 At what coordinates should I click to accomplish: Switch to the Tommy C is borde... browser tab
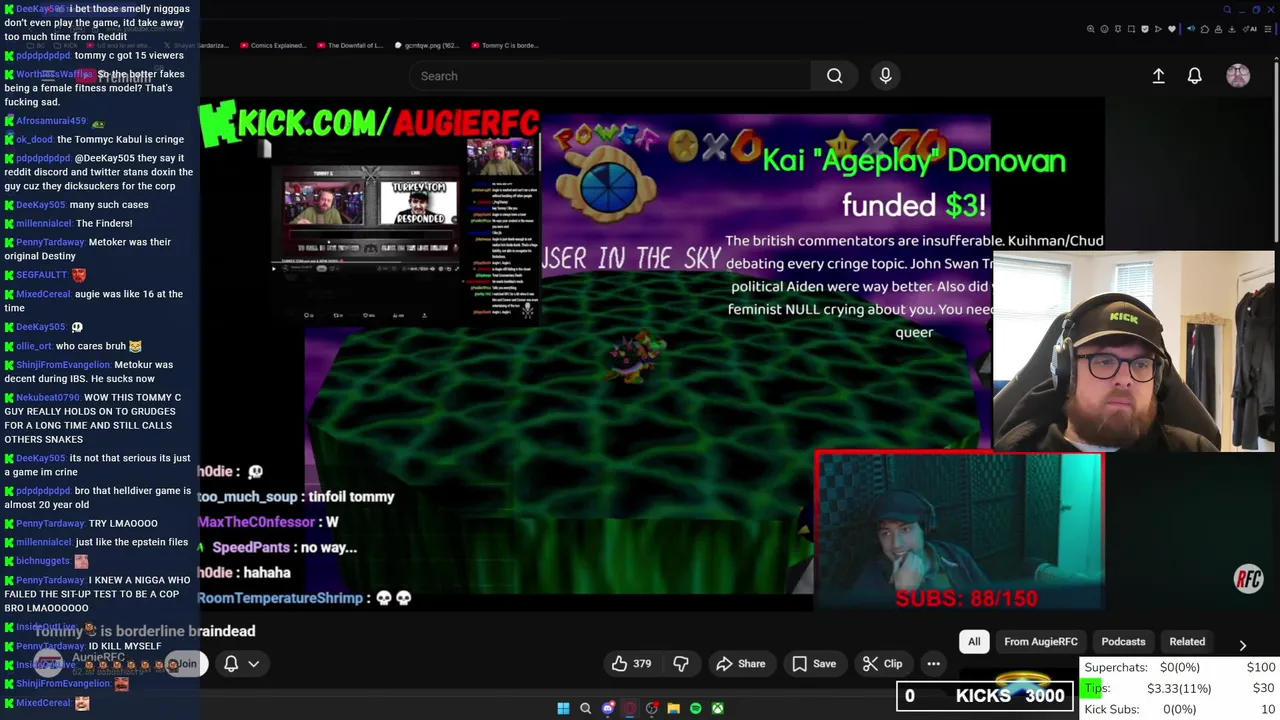[x=503, y=45]
